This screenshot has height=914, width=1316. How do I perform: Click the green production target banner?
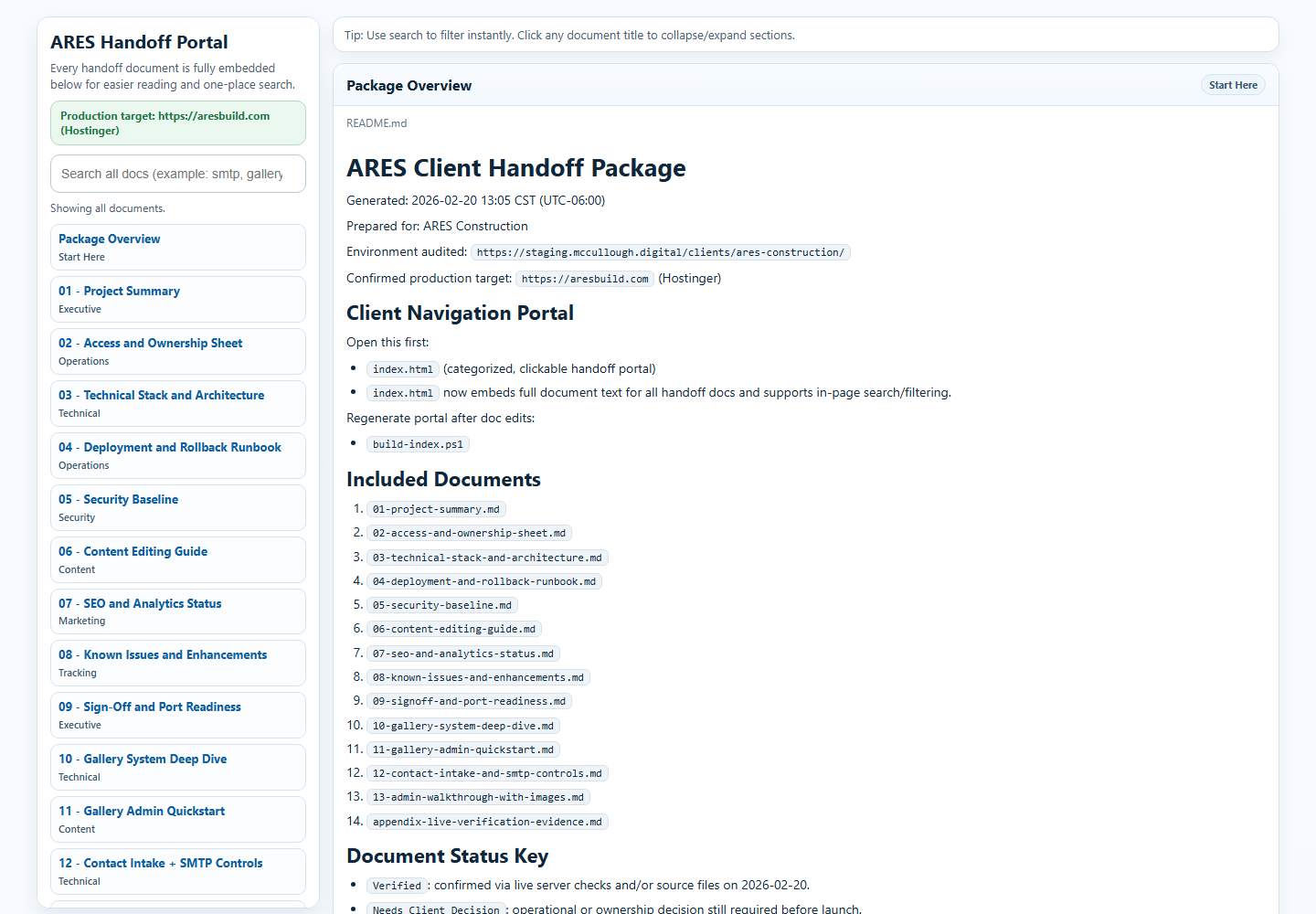click(177, 122)
